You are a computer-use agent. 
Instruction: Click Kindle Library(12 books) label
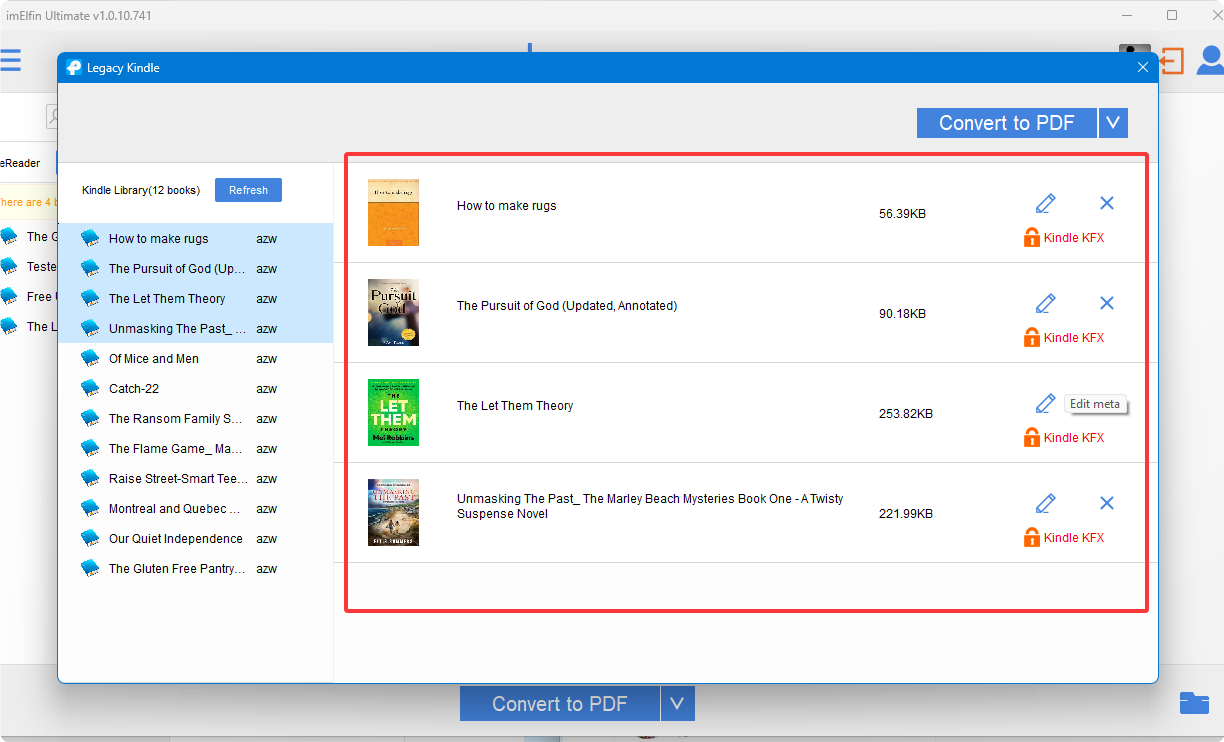[x=141, y=190]
